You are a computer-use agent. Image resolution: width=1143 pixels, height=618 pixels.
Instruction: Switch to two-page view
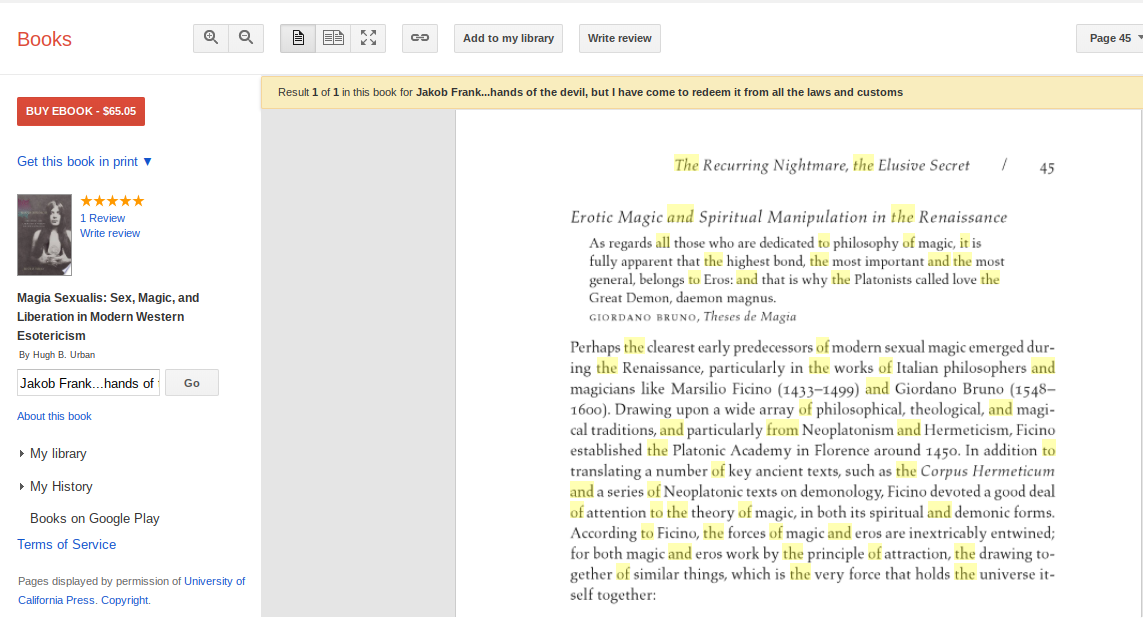333,38
